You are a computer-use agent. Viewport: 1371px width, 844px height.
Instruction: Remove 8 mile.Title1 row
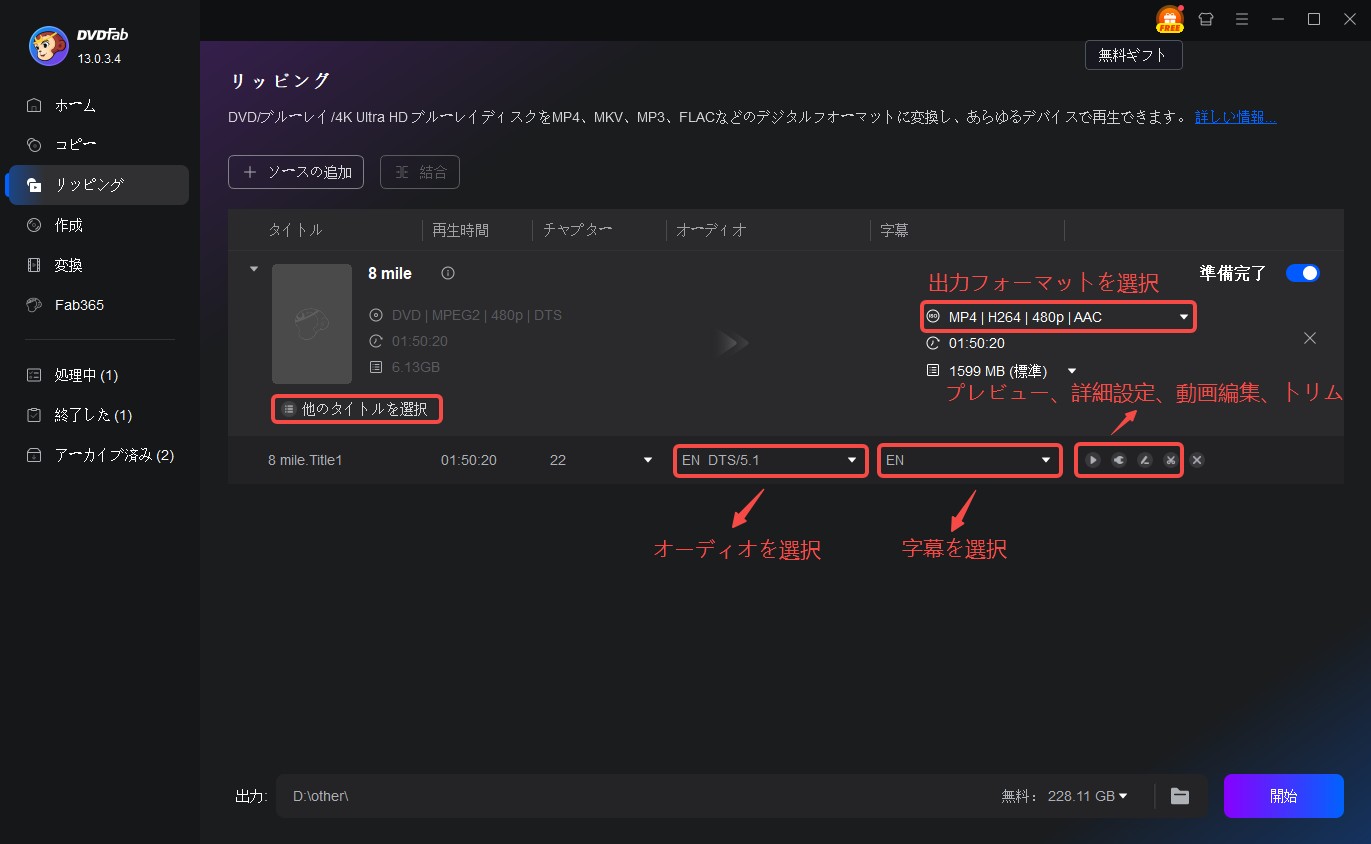pos(1197,460)
